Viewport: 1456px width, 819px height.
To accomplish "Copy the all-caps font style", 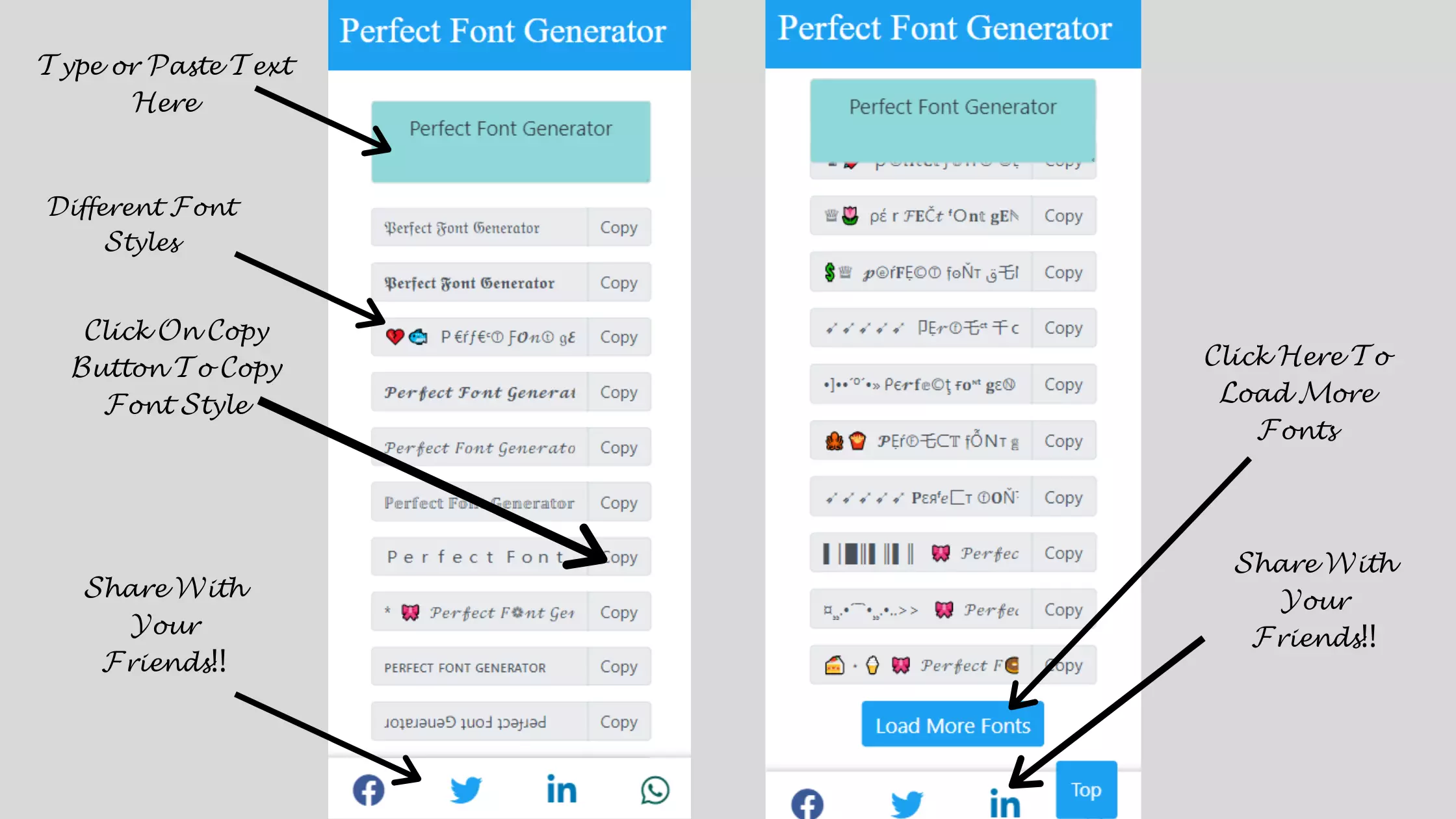I will point(618,667).
